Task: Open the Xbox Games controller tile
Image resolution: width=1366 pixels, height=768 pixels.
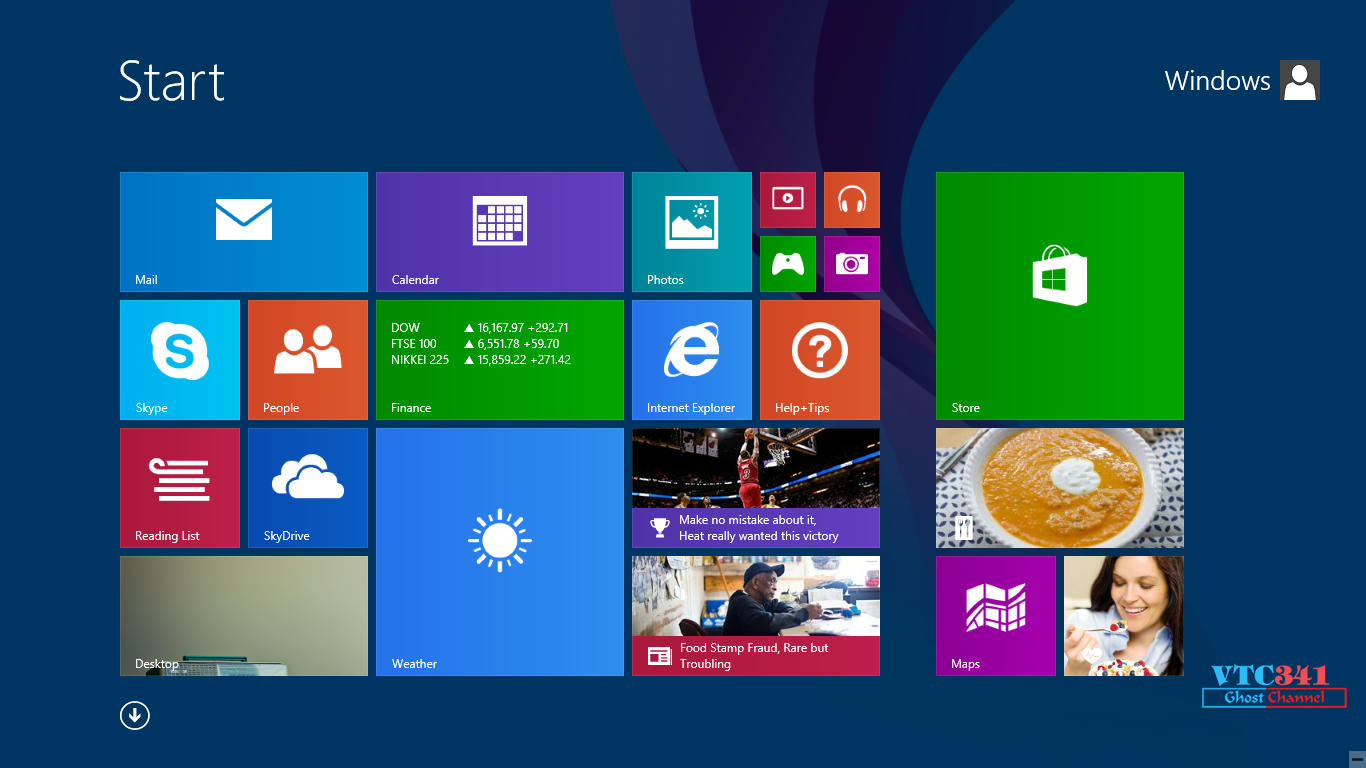Action: 788,264
